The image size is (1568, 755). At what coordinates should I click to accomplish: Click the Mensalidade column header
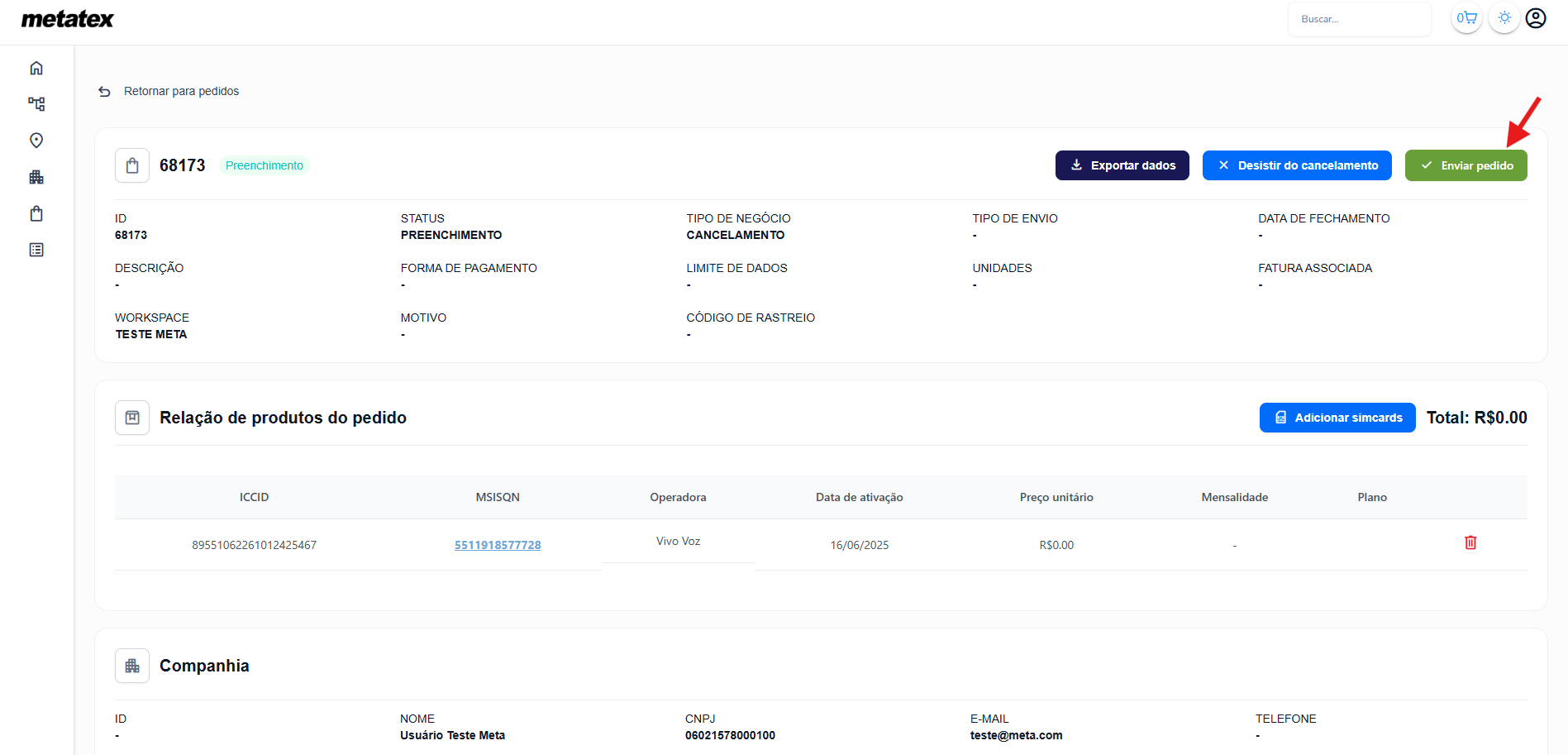point(1235,497)
